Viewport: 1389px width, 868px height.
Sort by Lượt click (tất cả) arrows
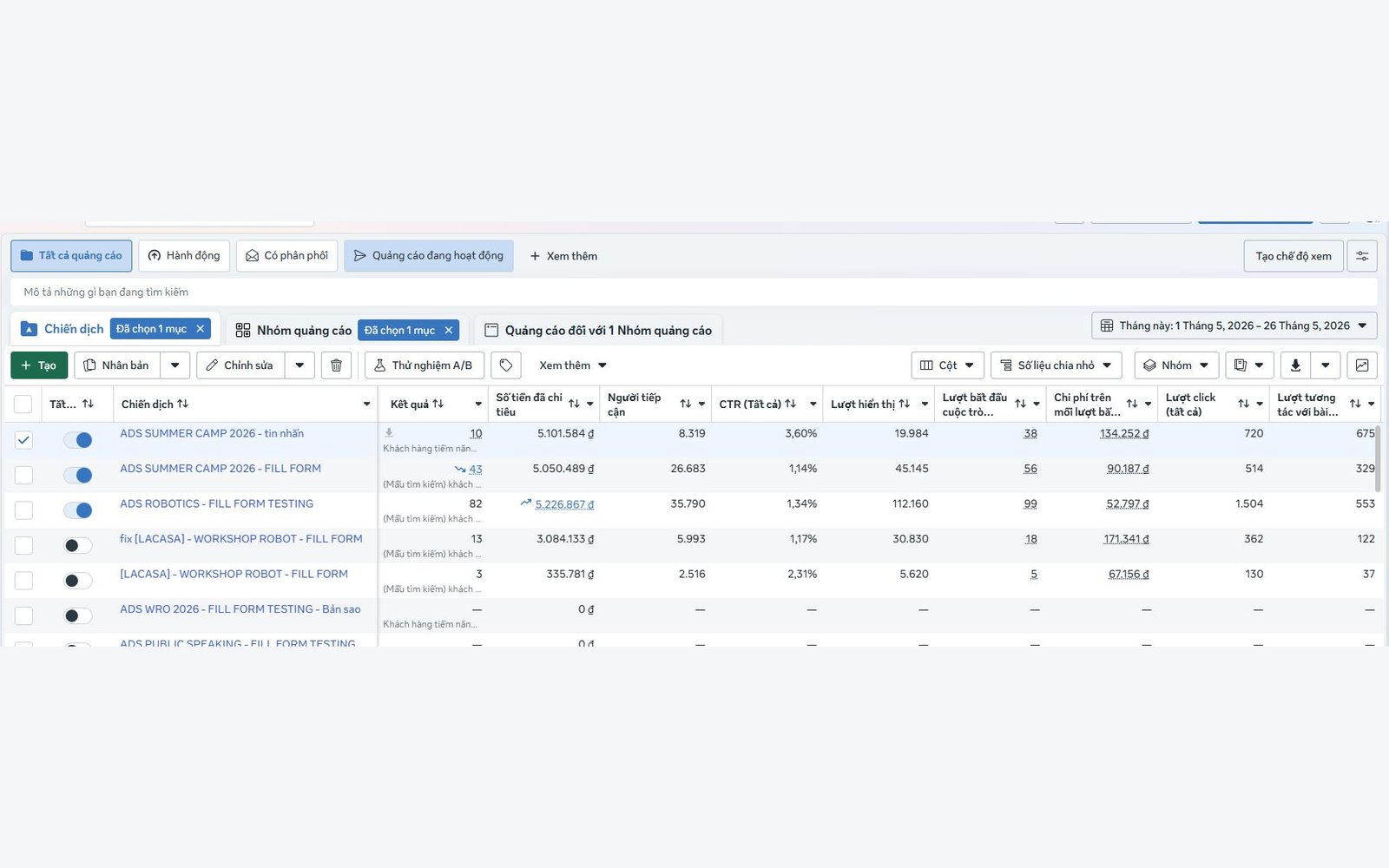click(x=1243, y=404)
